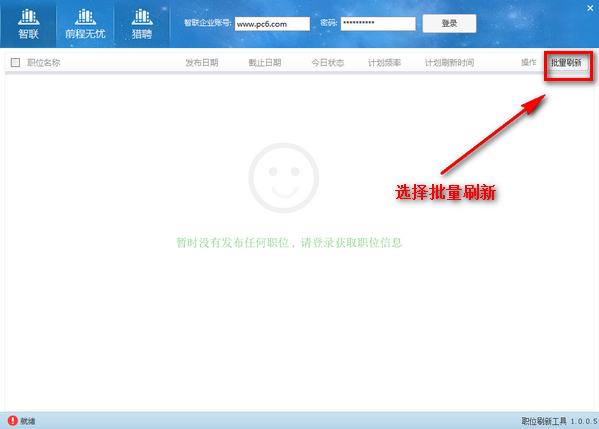Click the 密码 password field
Viewport: 599px width, 429px height.
click(x=378, y=24)
